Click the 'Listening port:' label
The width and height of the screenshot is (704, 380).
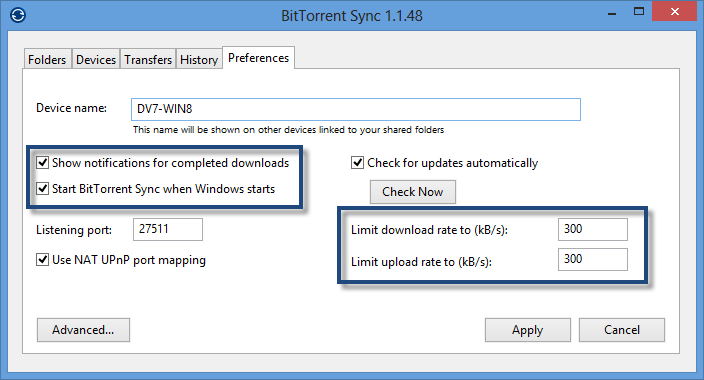coord(74,230)
